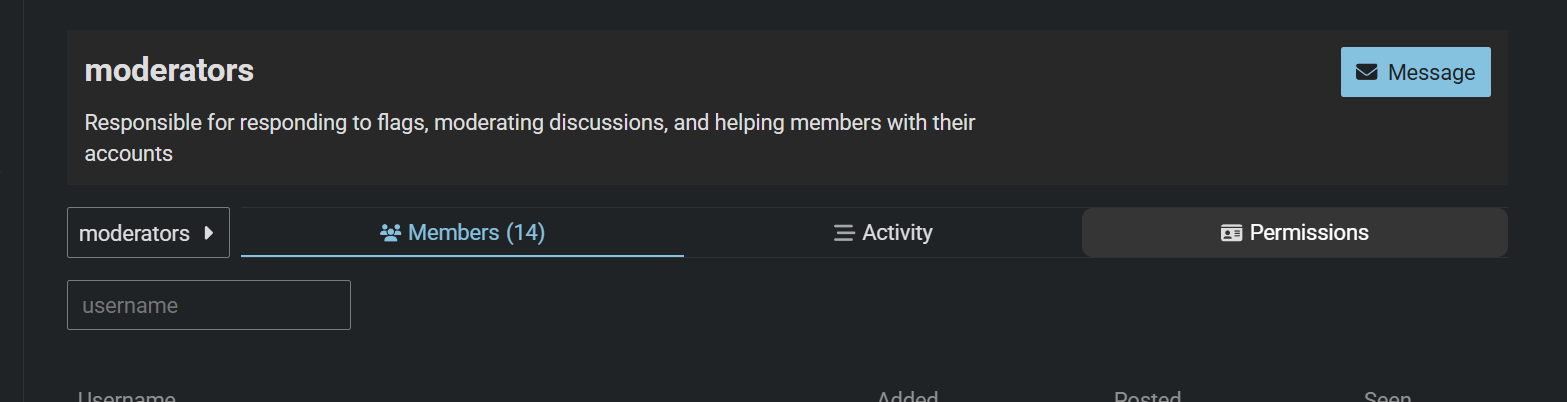Click the (14) member count
The width and height of the screenshot is (1567, 402).
pyautogui.click(x=525, y=233)
